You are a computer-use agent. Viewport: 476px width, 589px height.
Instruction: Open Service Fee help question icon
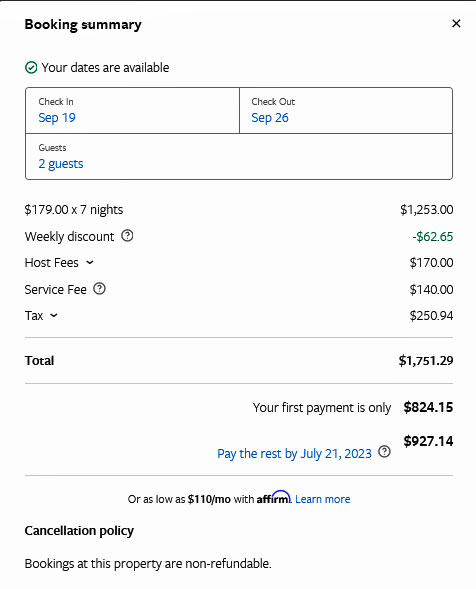pos(100,288)
